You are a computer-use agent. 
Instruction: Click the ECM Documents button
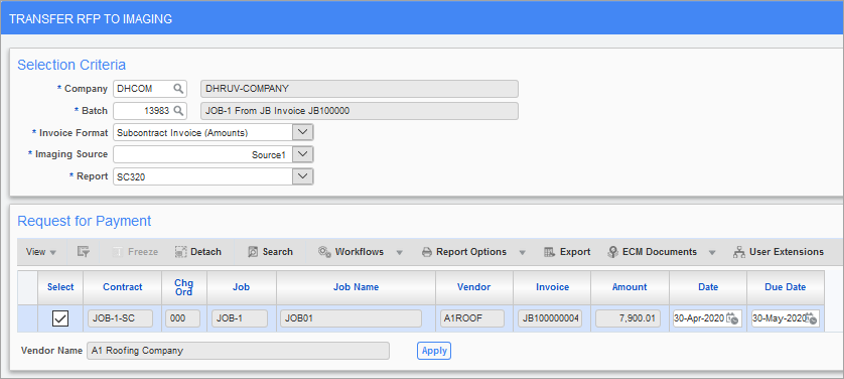(652, 251)
